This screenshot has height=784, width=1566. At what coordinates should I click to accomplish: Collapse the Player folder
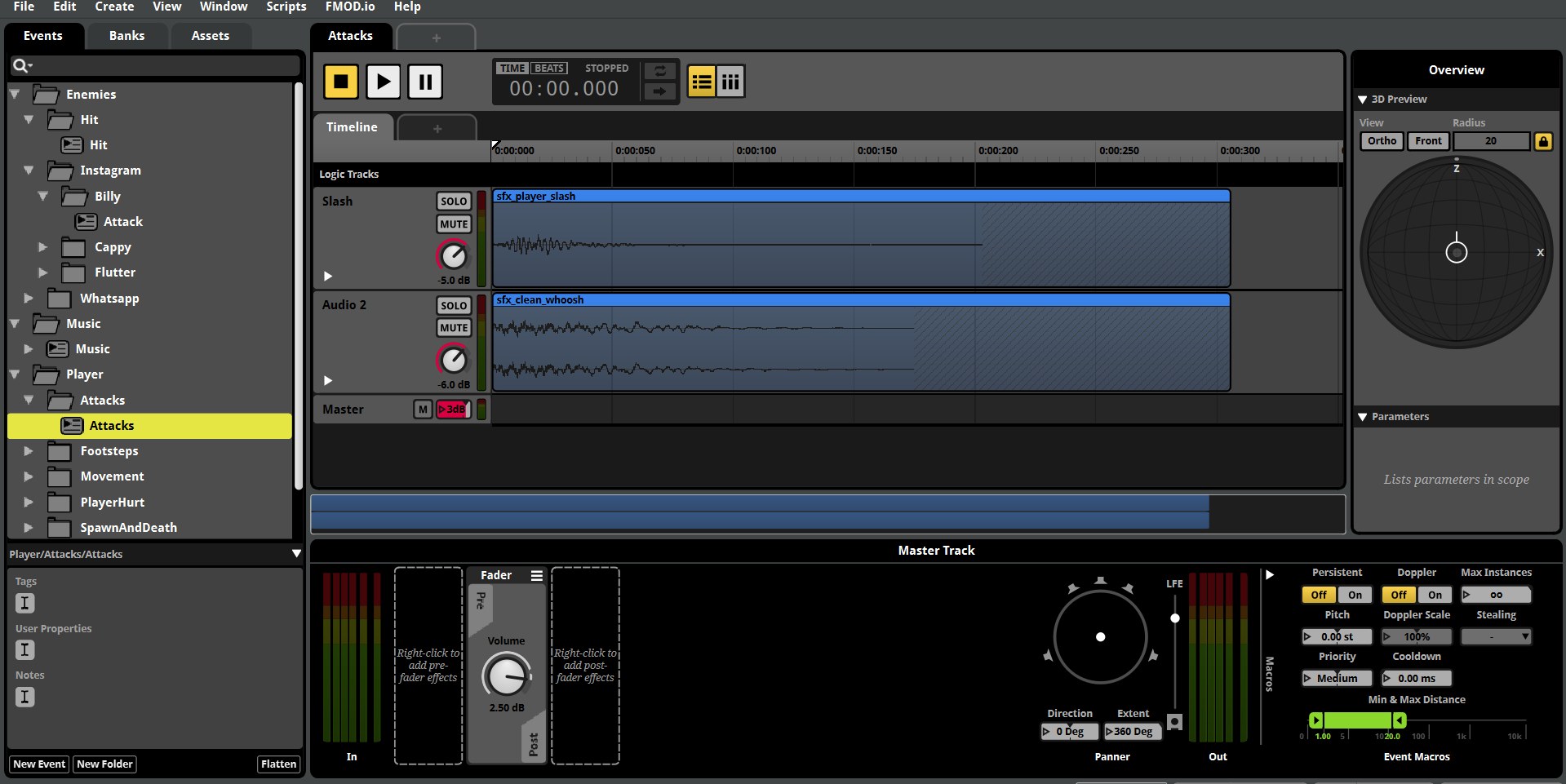15,374
